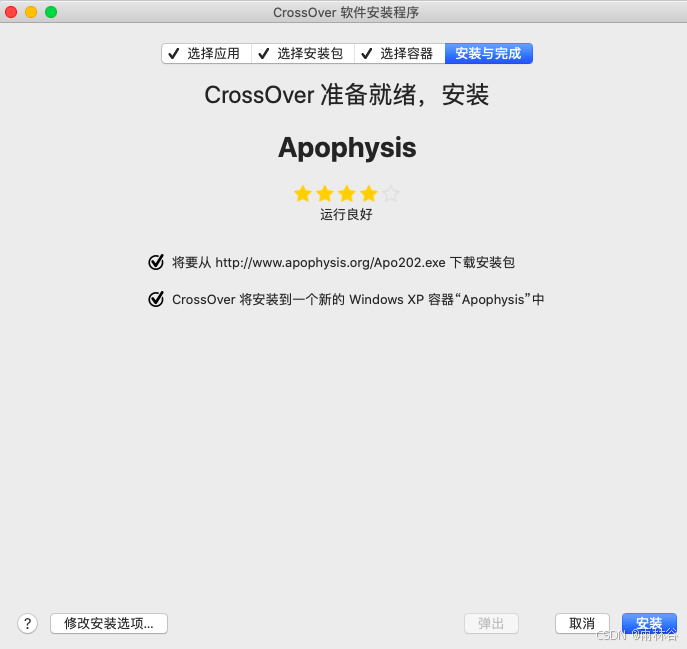The image size is (687, 649).
Task: Select the 安装与完成 step tab
Action: [489, 53]
